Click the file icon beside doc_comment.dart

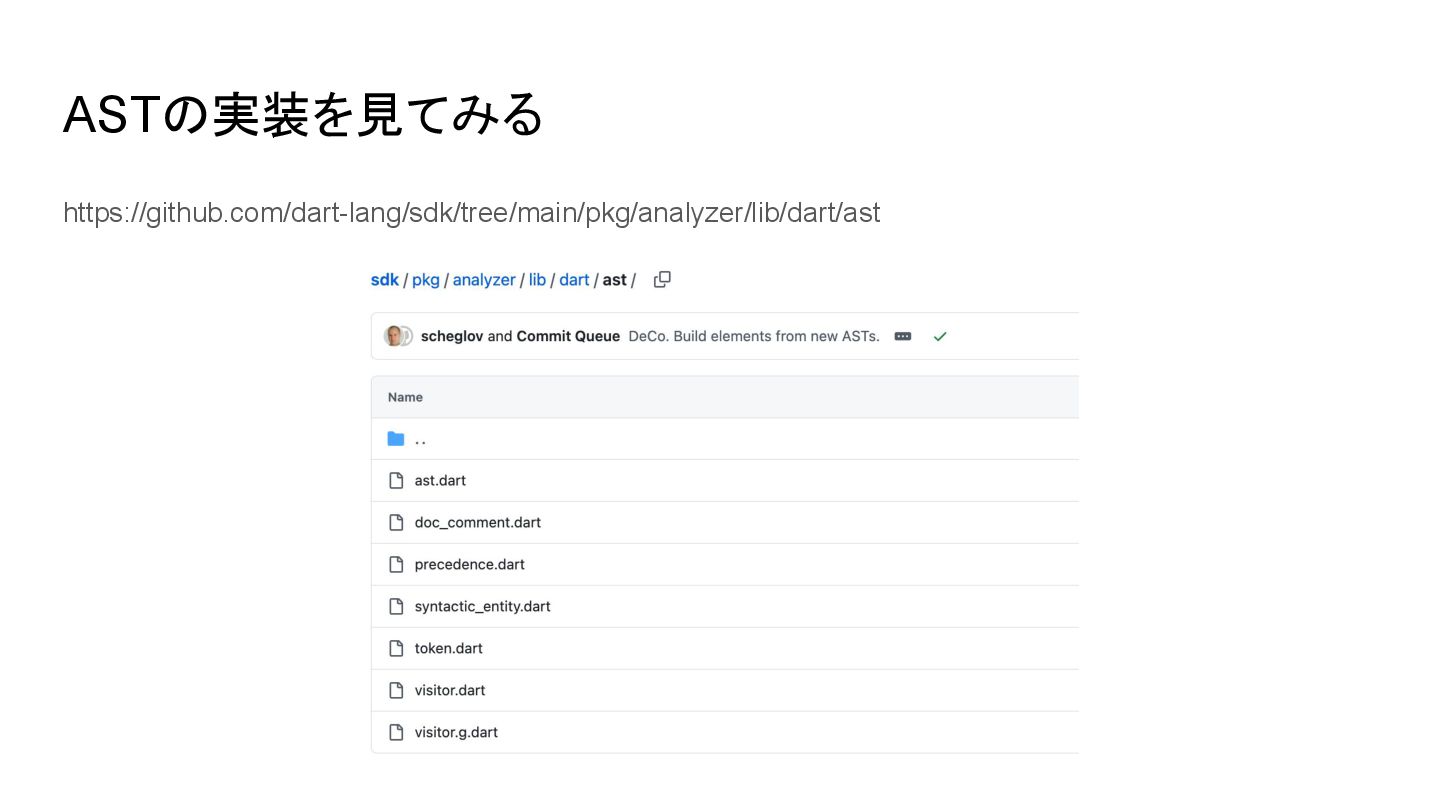click(x=396, y=523)
